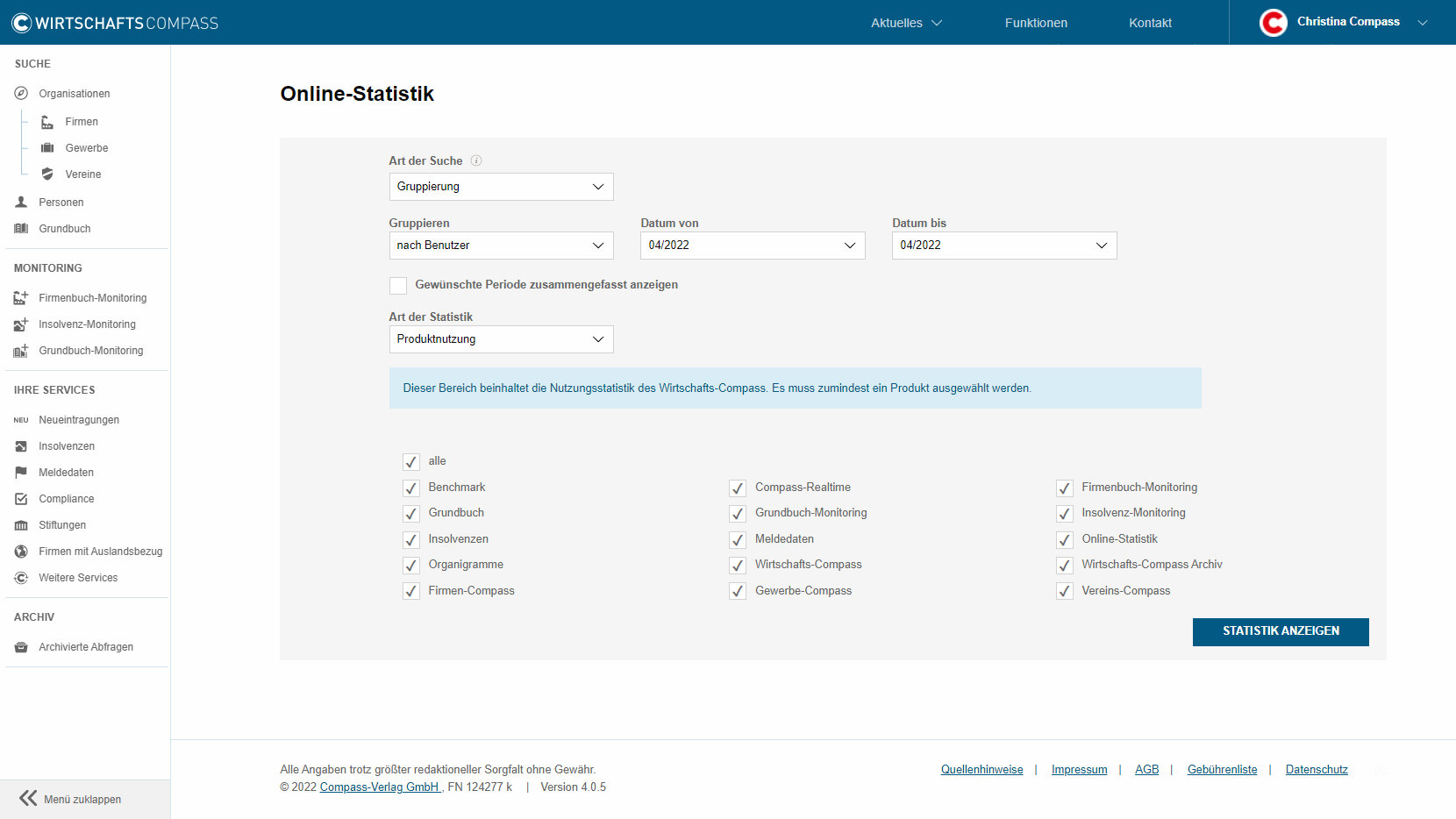Screen dimensions: 1456x819
Task: Expand the user account menu chevron
Action: 1423,23
